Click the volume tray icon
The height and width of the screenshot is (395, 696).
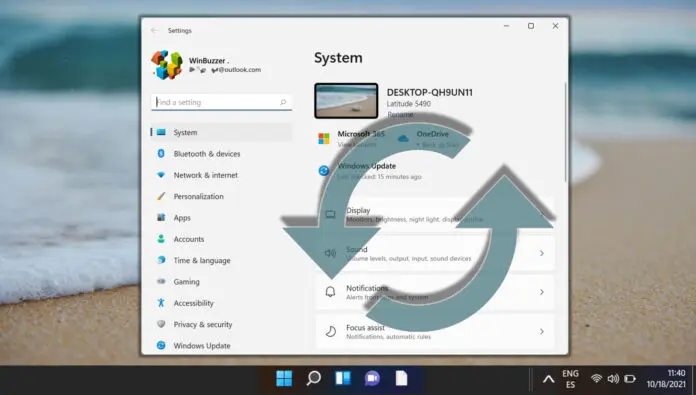pyautogui.click(x=613, y=379)
